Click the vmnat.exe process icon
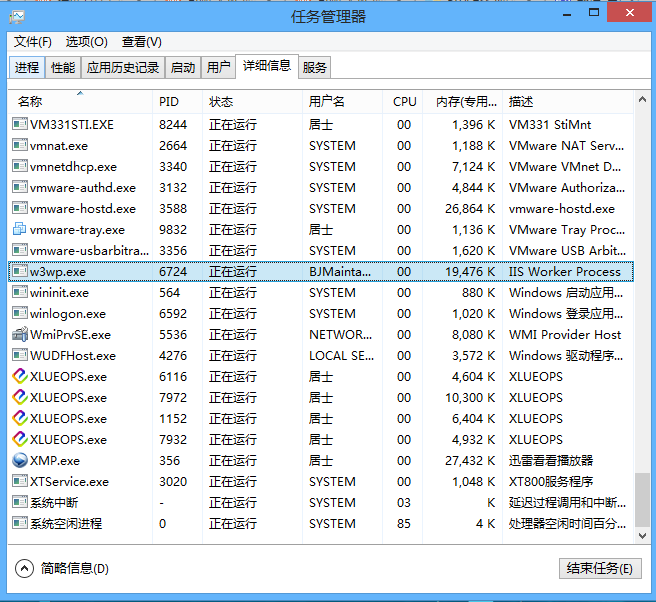656x602 pixels. [x=20, y=145]
